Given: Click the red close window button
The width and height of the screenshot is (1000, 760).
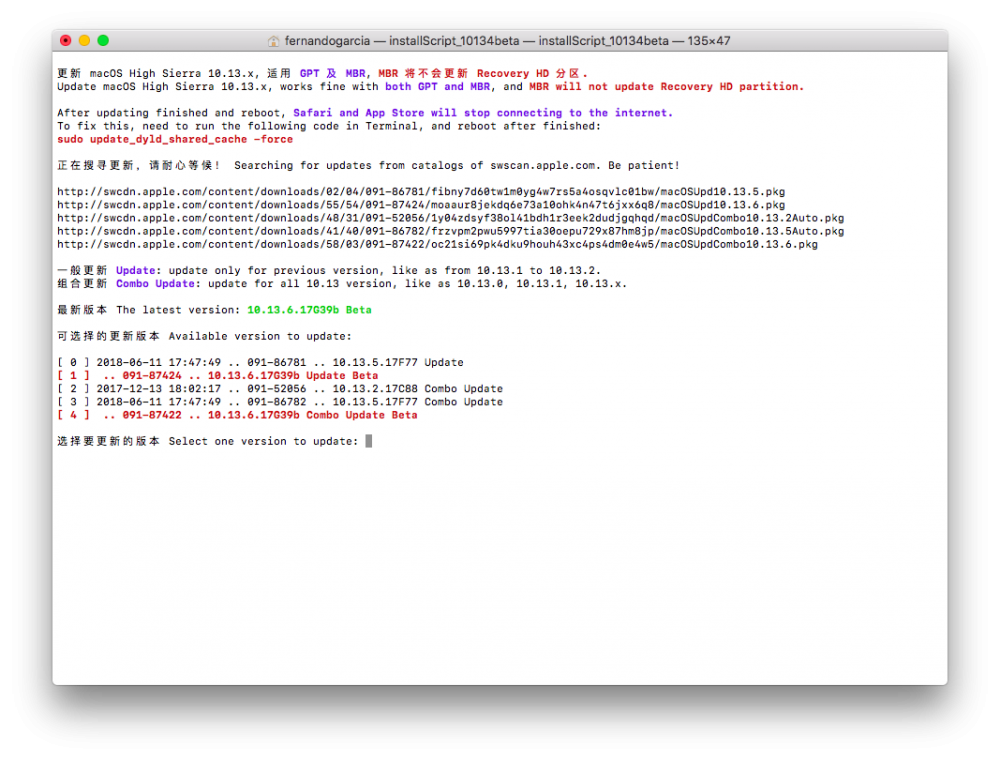Looking at the screenshot, I should point(66,41).
